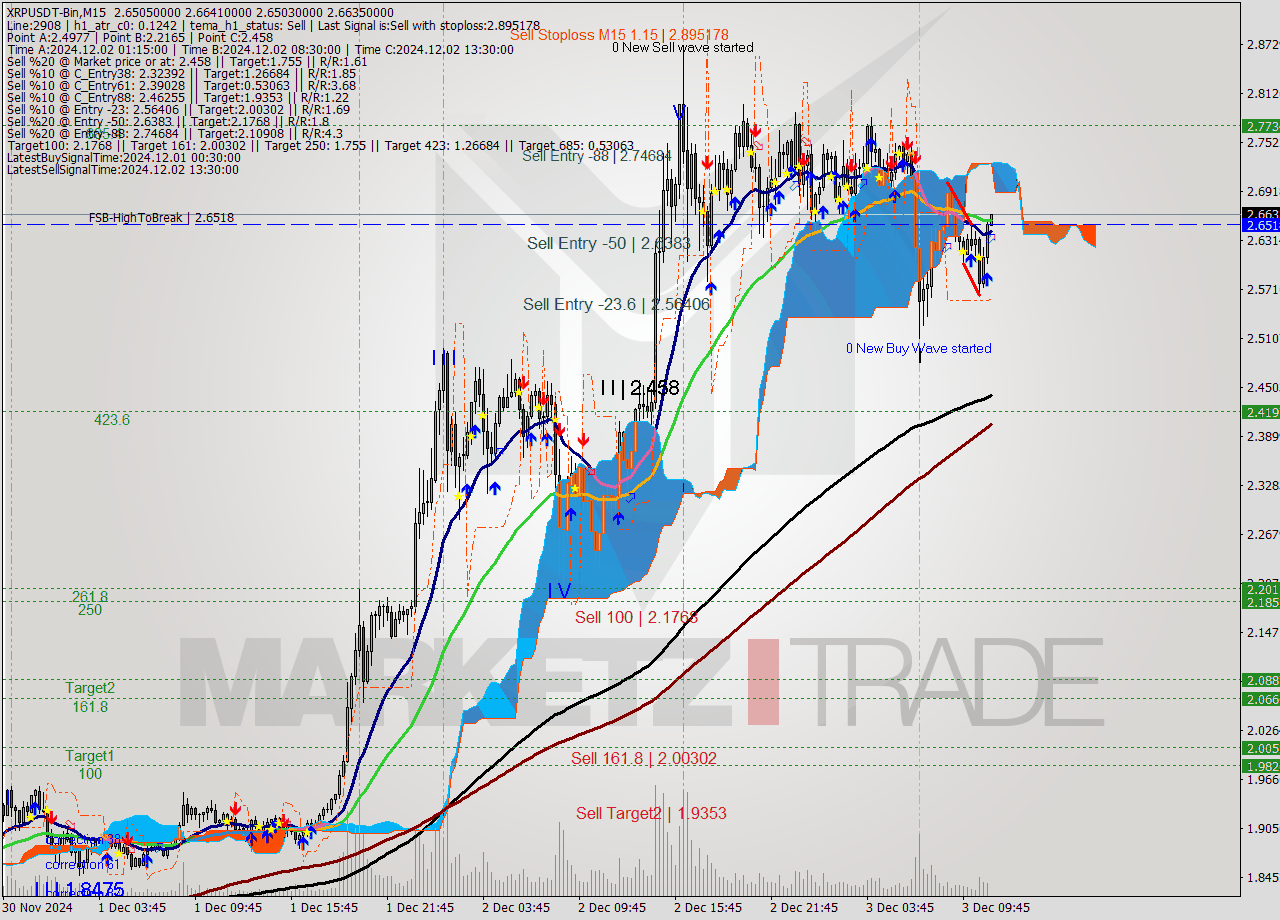This screenshot has width=1280, height=920.
Task: Click the green 2.201 price tag
Action: click(1260, 589)
